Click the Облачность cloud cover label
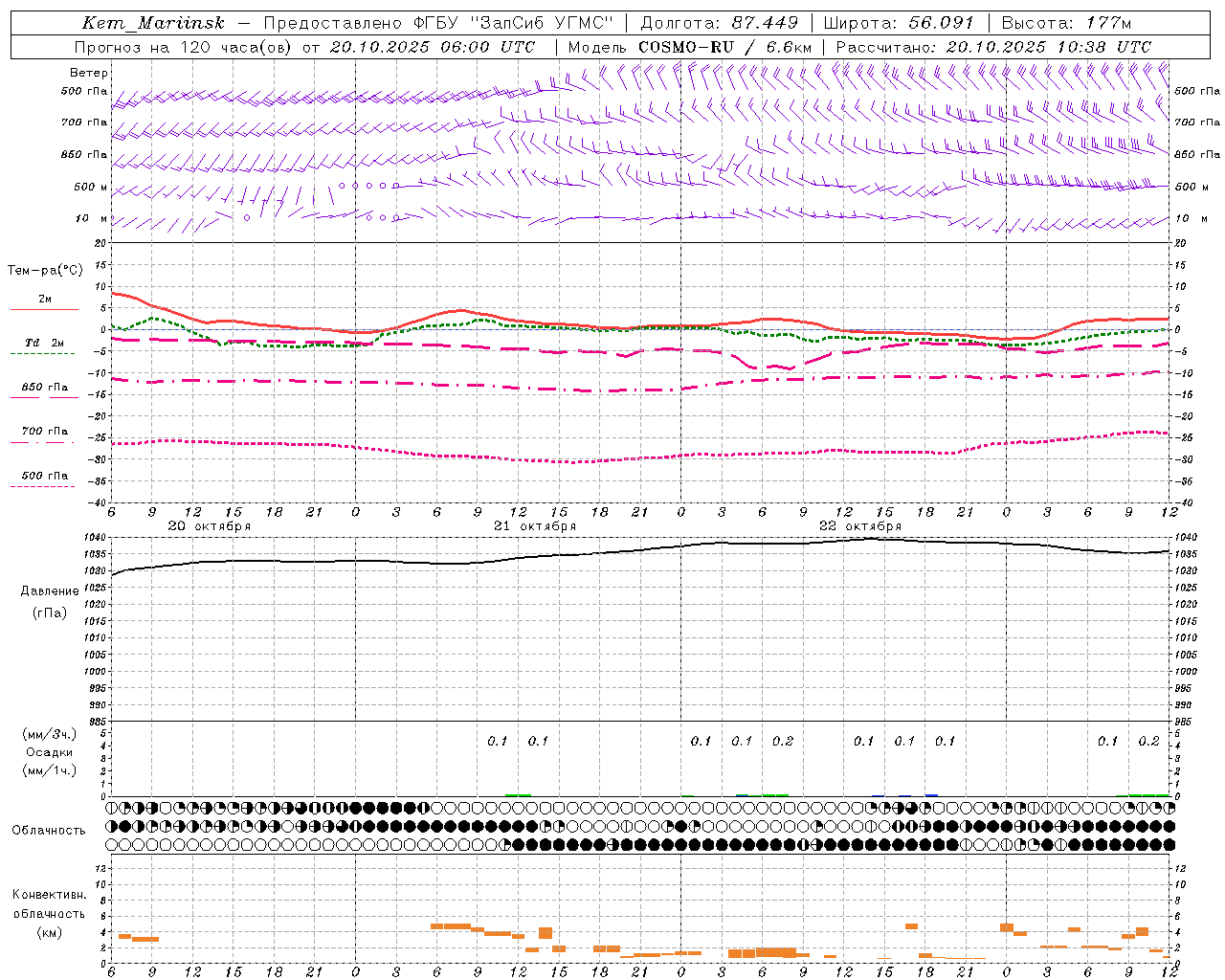 49,831
